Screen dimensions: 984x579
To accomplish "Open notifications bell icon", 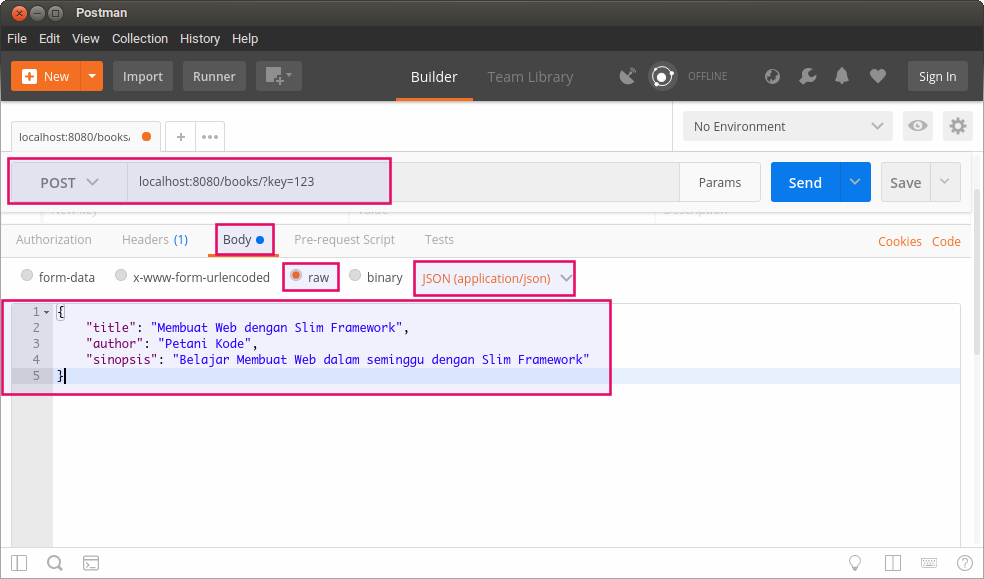I will [x=843, y=76].
